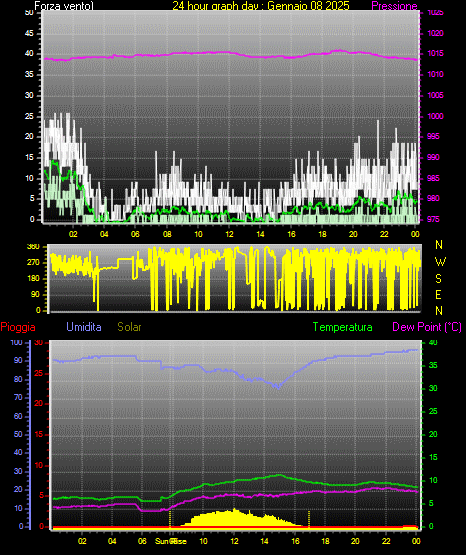Click blue humidity axis value 70

pos(18,397)
